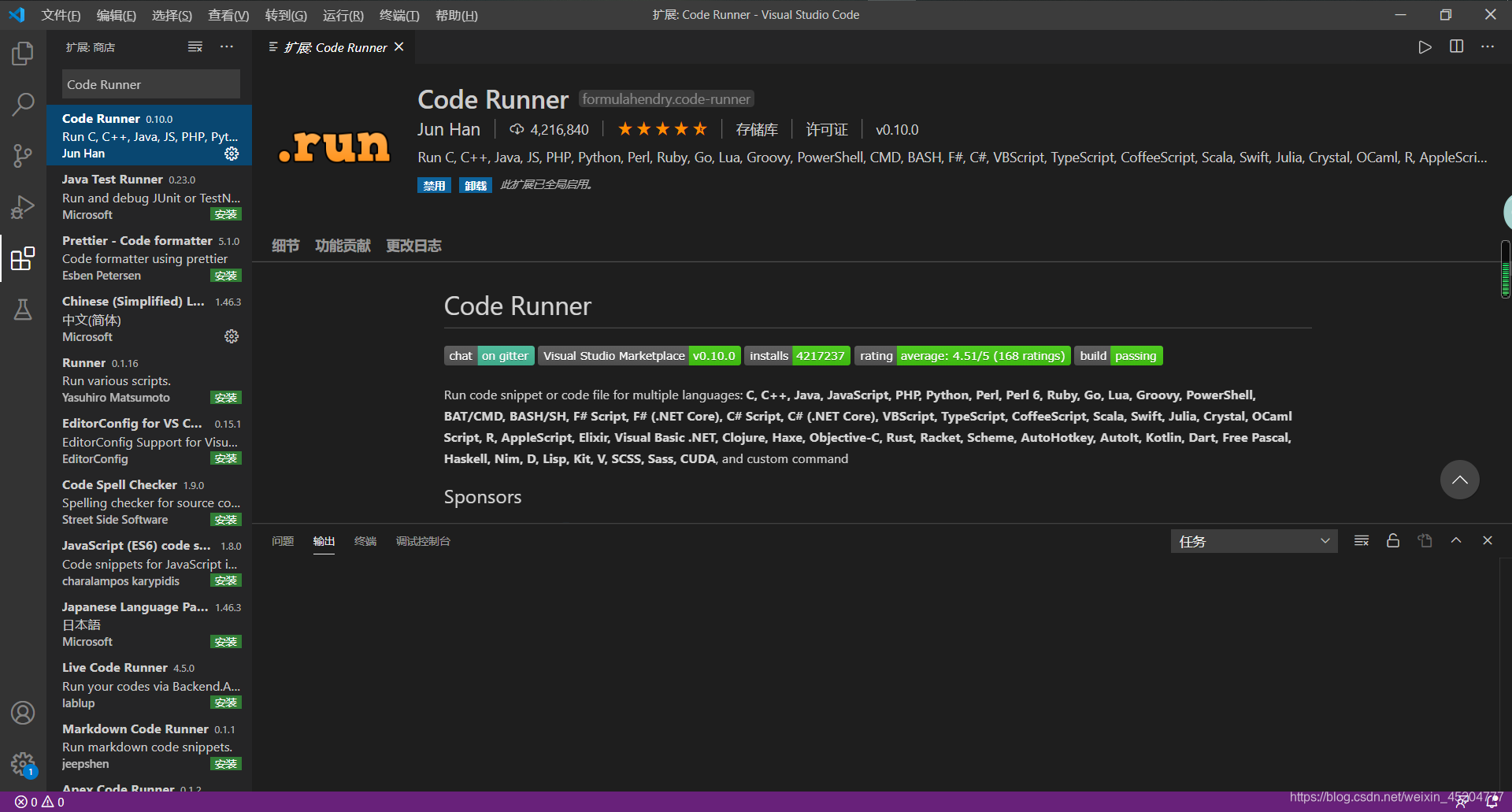1512x812 pixels.
Task: Click the .run extension logo
Action: [x=334, y=146]
